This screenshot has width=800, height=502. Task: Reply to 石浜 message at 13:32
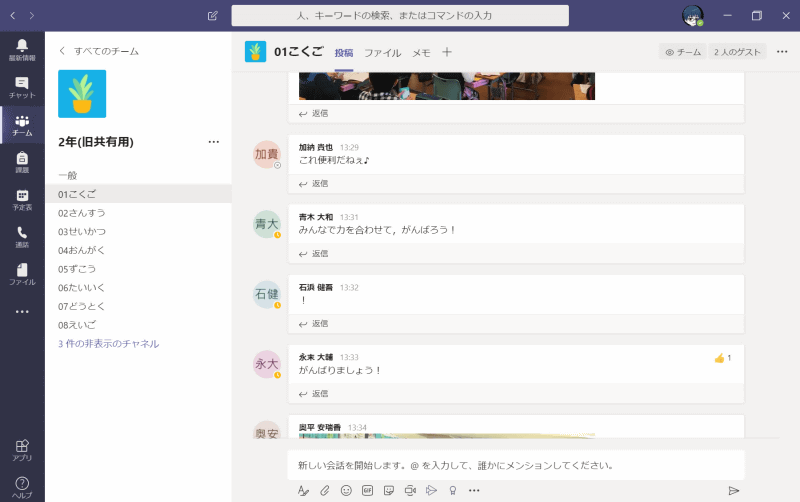click(x=313, y=324)
